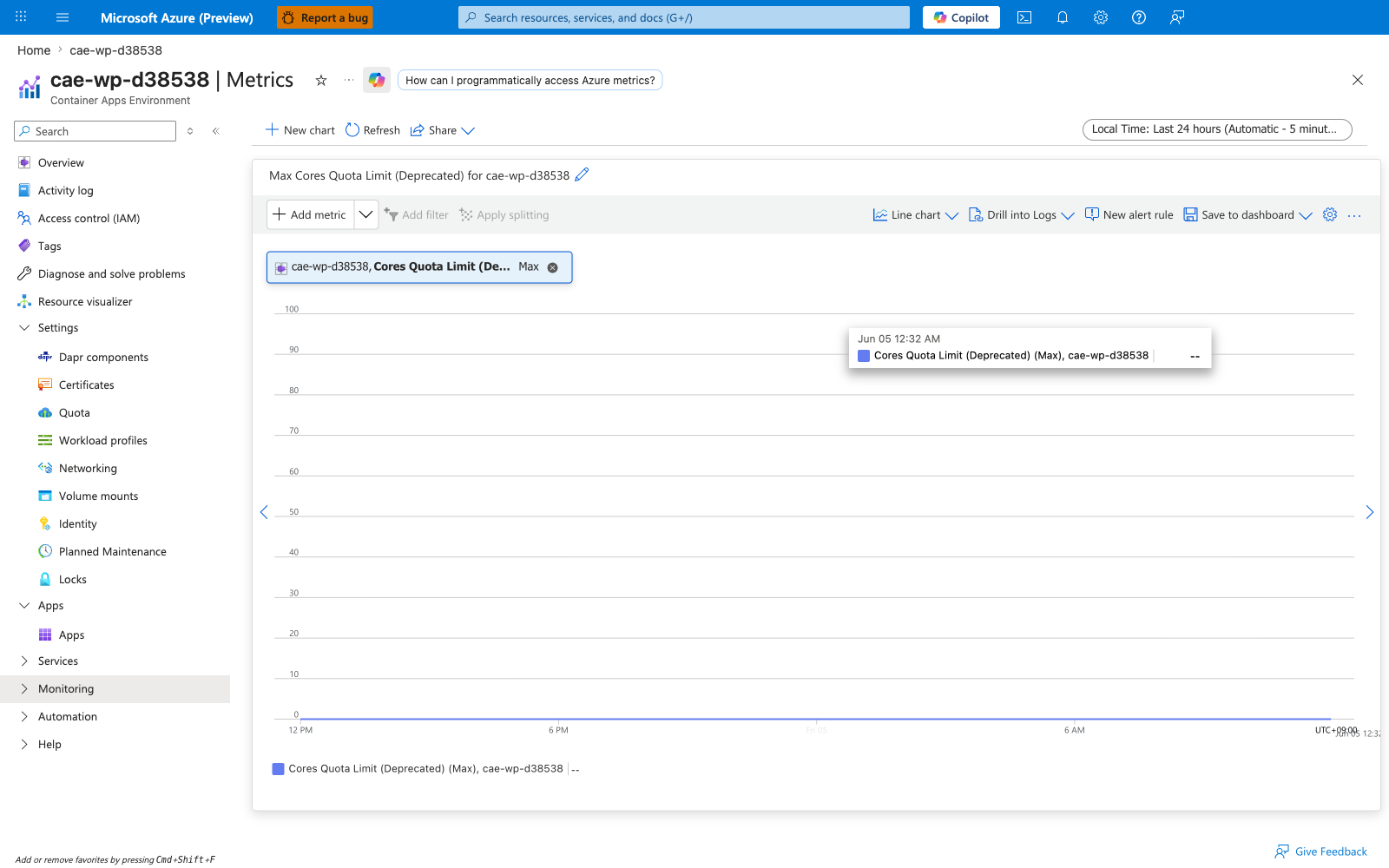Open Workload profiles settings
The width and height of the screenshot is (1389, 868).
coord(102,441)
